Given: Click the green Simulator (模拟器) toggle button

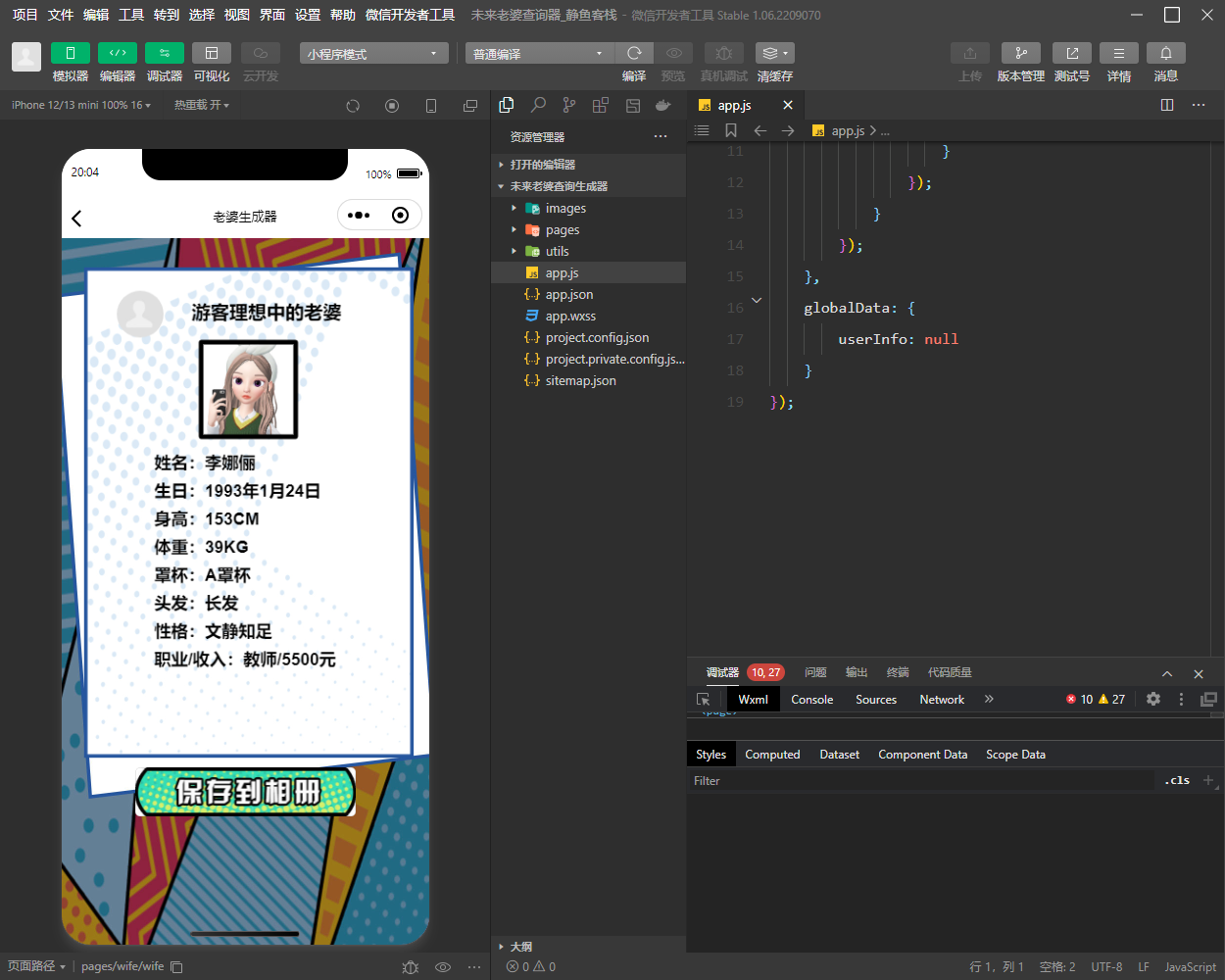Looking at the screenshot, I should tap(70, 53).
